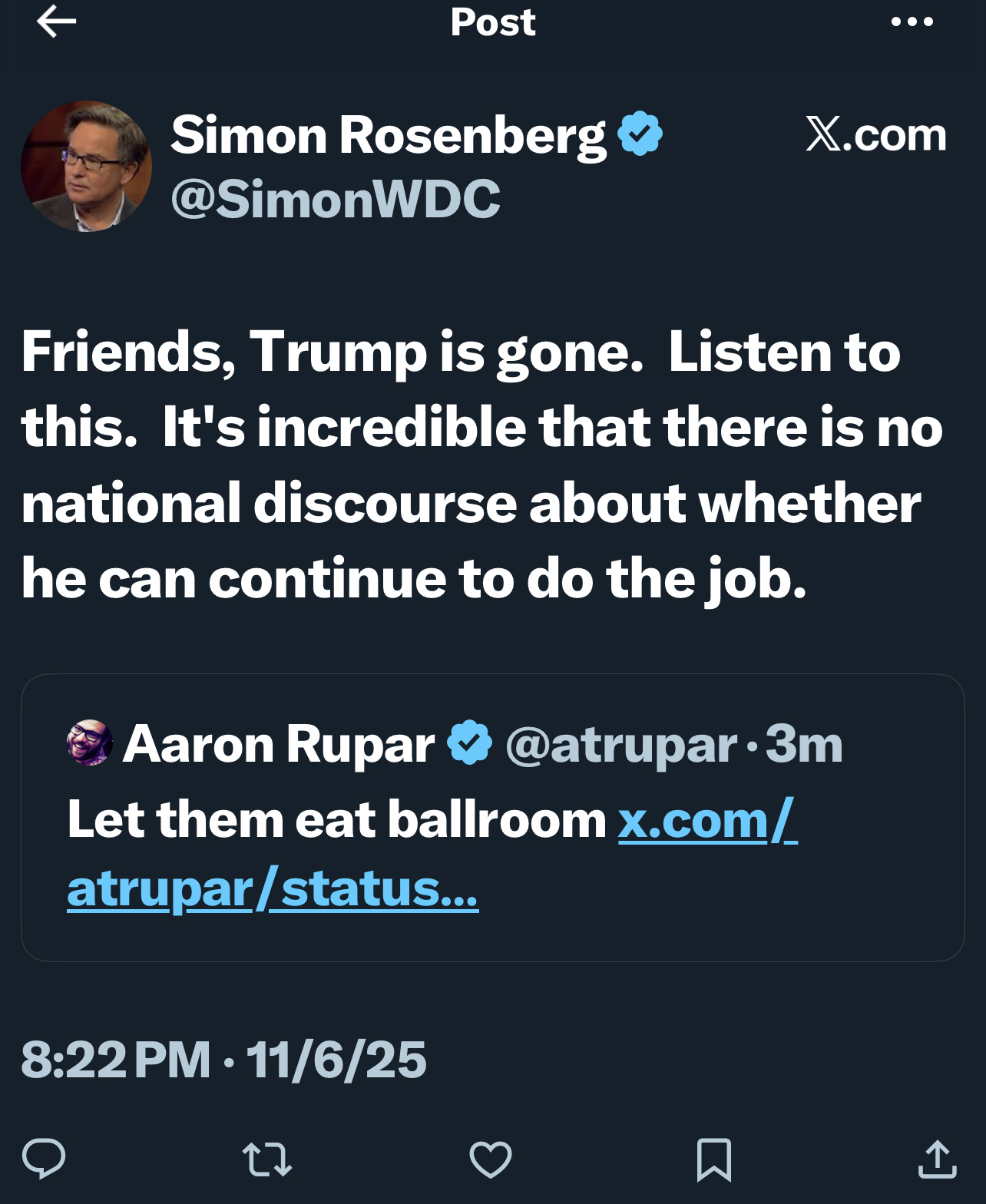Go back using the left arrow
986x1204 pixels.
(x=56, y=21)
